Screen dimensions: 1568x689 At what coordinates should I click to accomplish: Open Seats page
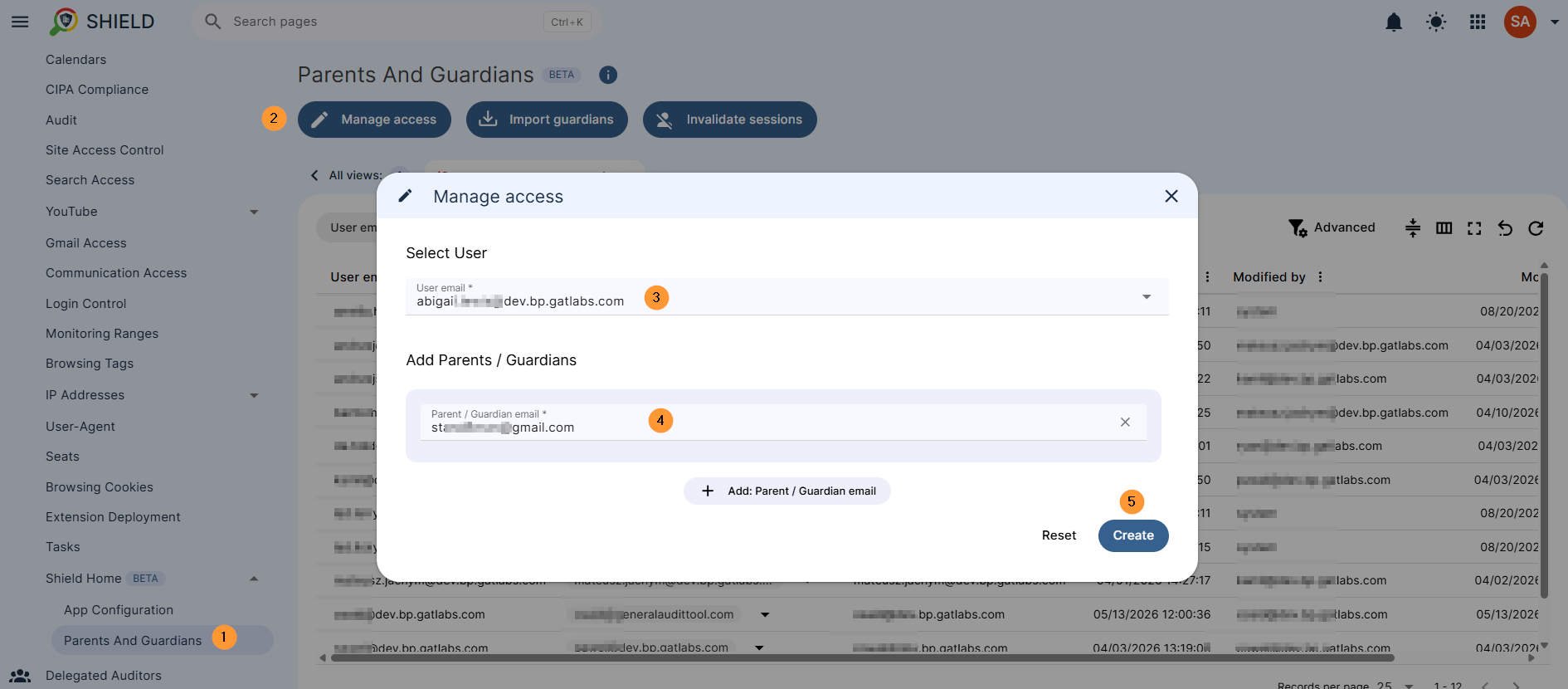pos(62,457)
